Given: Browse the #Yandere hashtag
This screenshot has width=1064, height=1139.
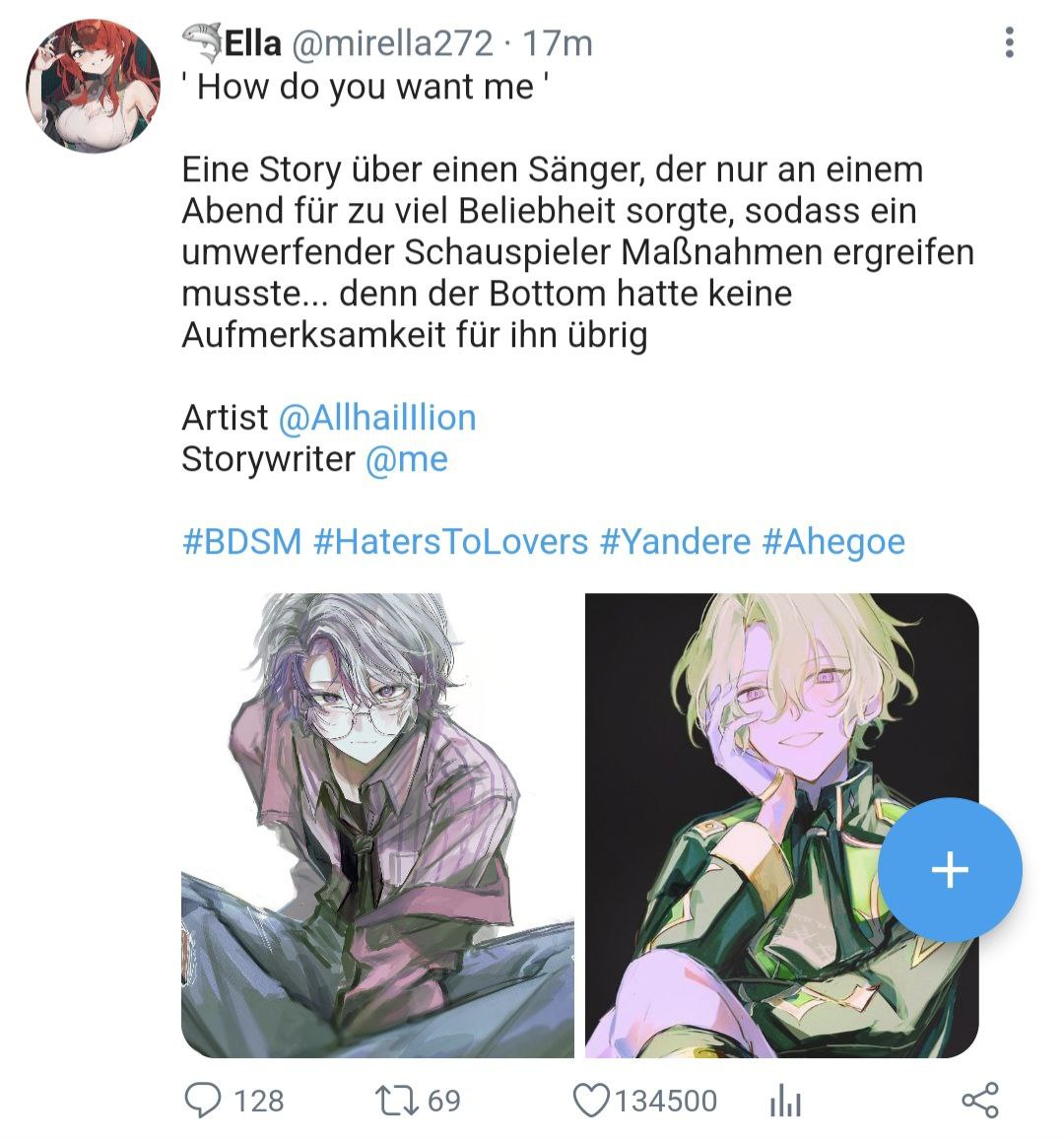Looking at the screenshot, I should [675, 542].
